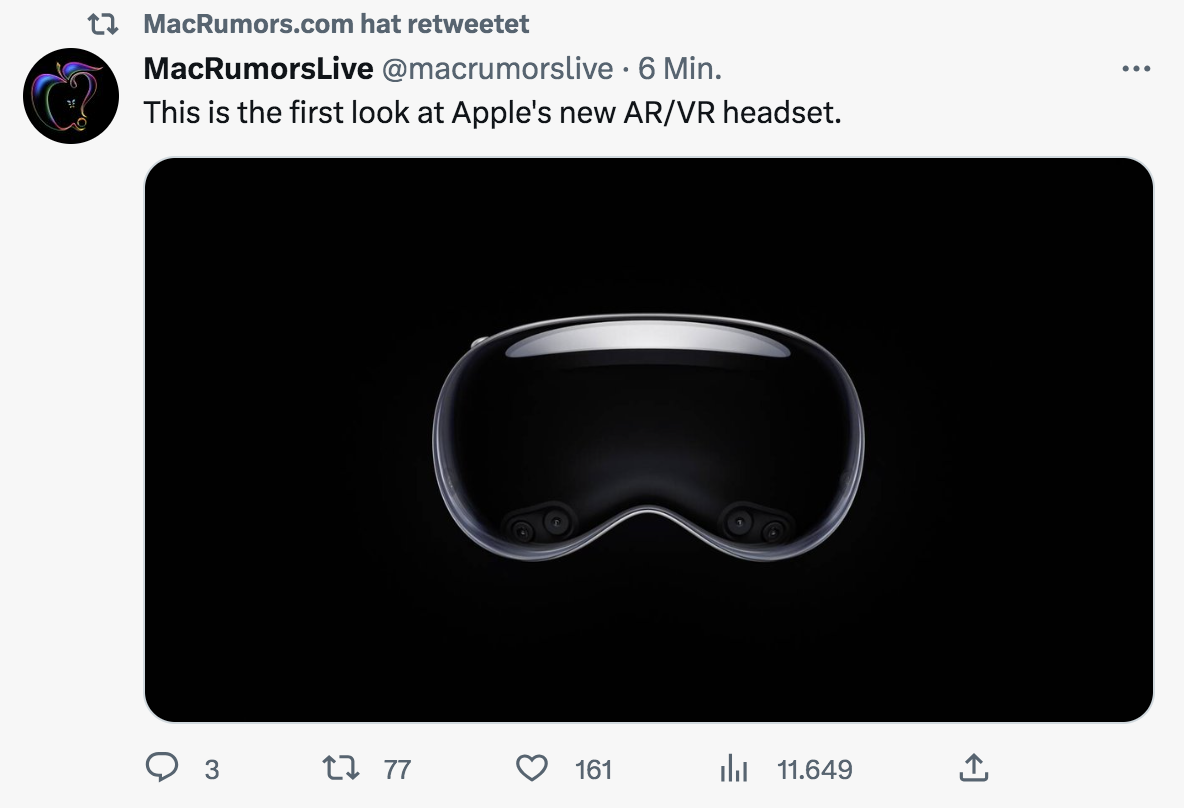Open the MacRumorsLive display name link
Screen dimensions: 1184x808
click(x=258, y=68)
